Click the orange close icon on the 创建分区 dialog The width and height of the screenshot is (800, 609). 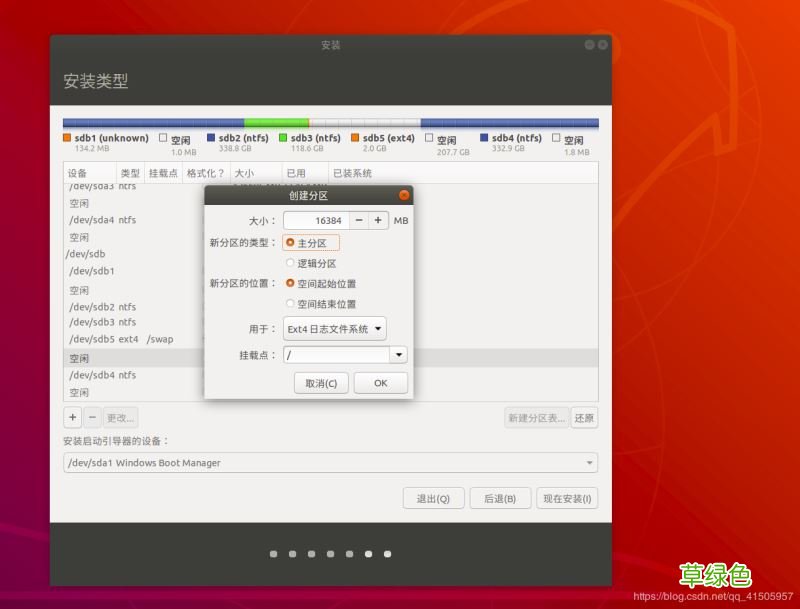pos(403,195)
